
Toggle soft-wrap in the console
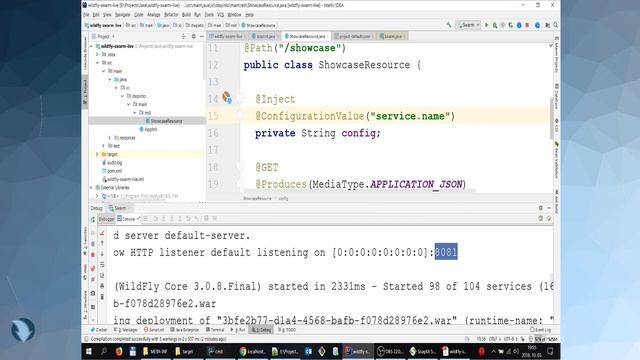coord(102,264)
